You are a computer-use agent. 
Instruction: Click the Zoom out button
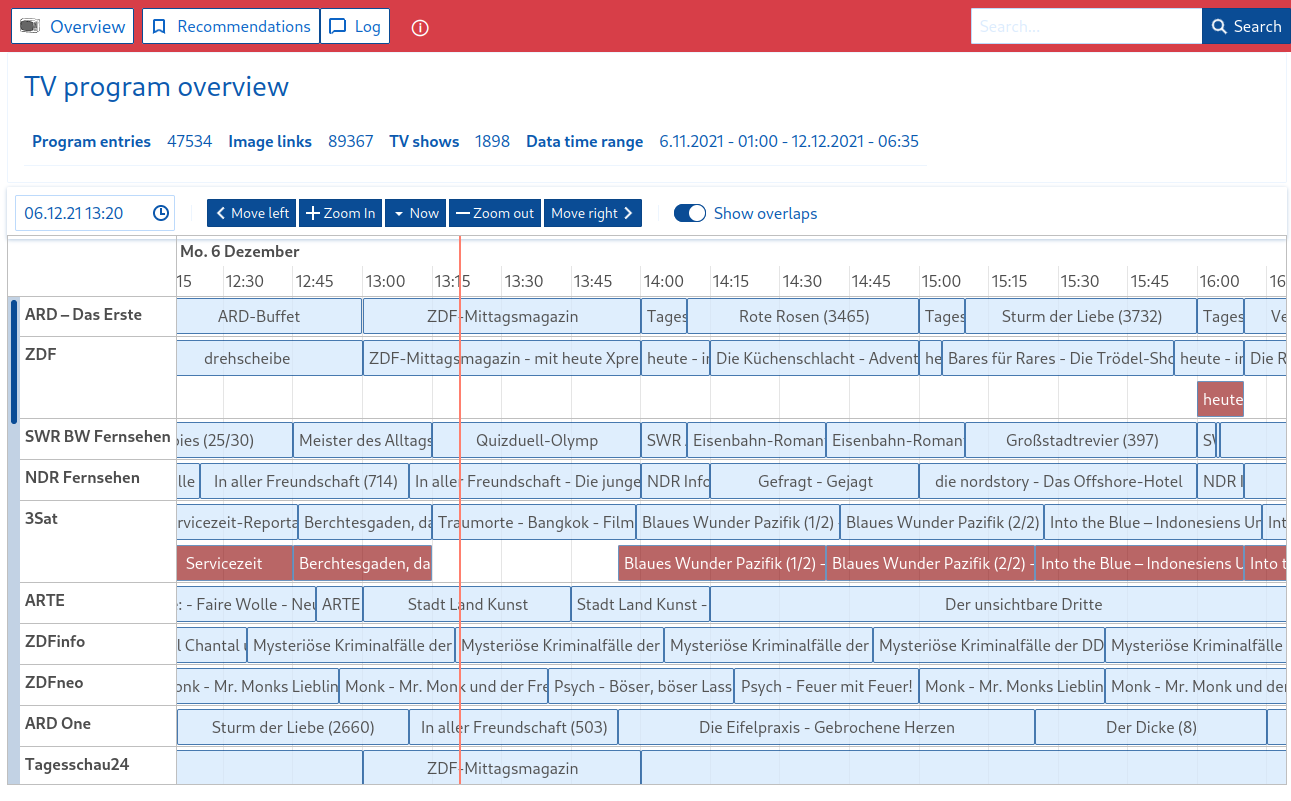click(495, 213)
